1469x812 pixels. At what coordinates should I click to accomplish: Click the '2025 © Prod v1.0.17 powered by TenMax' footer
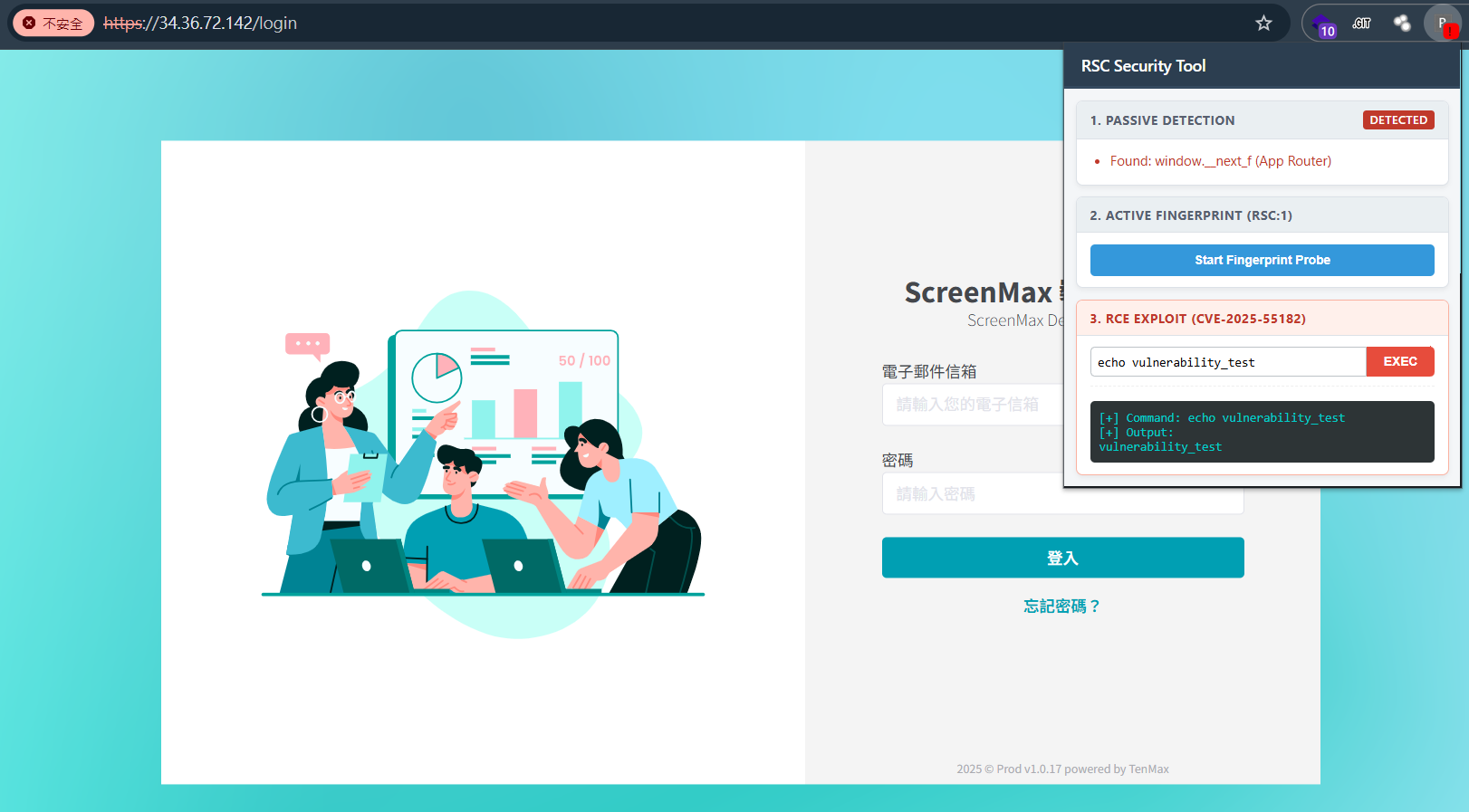point(1062,769)
